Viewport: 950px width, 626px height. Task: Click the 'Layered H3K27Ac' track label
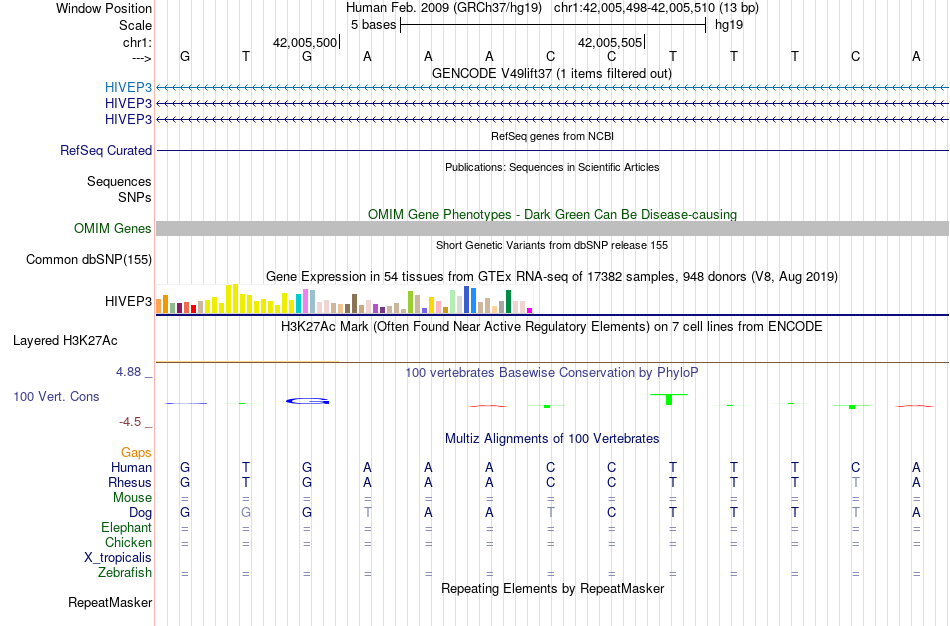(x=65, y=341)
